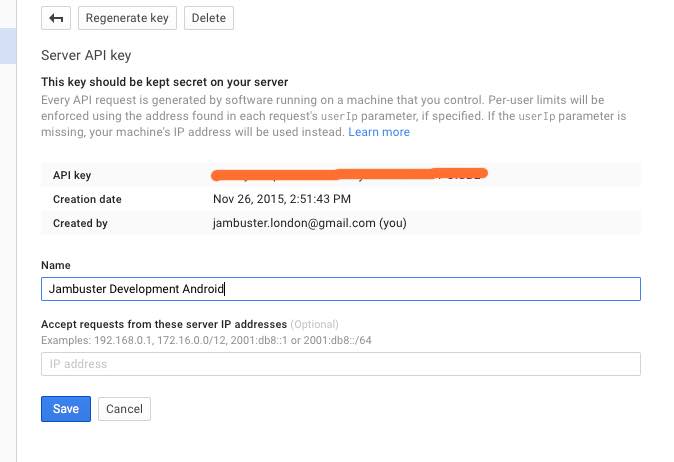Viewport: 674px width, 462px height.
Task: Focus the IP address input box
Action: tap(340, 364)
